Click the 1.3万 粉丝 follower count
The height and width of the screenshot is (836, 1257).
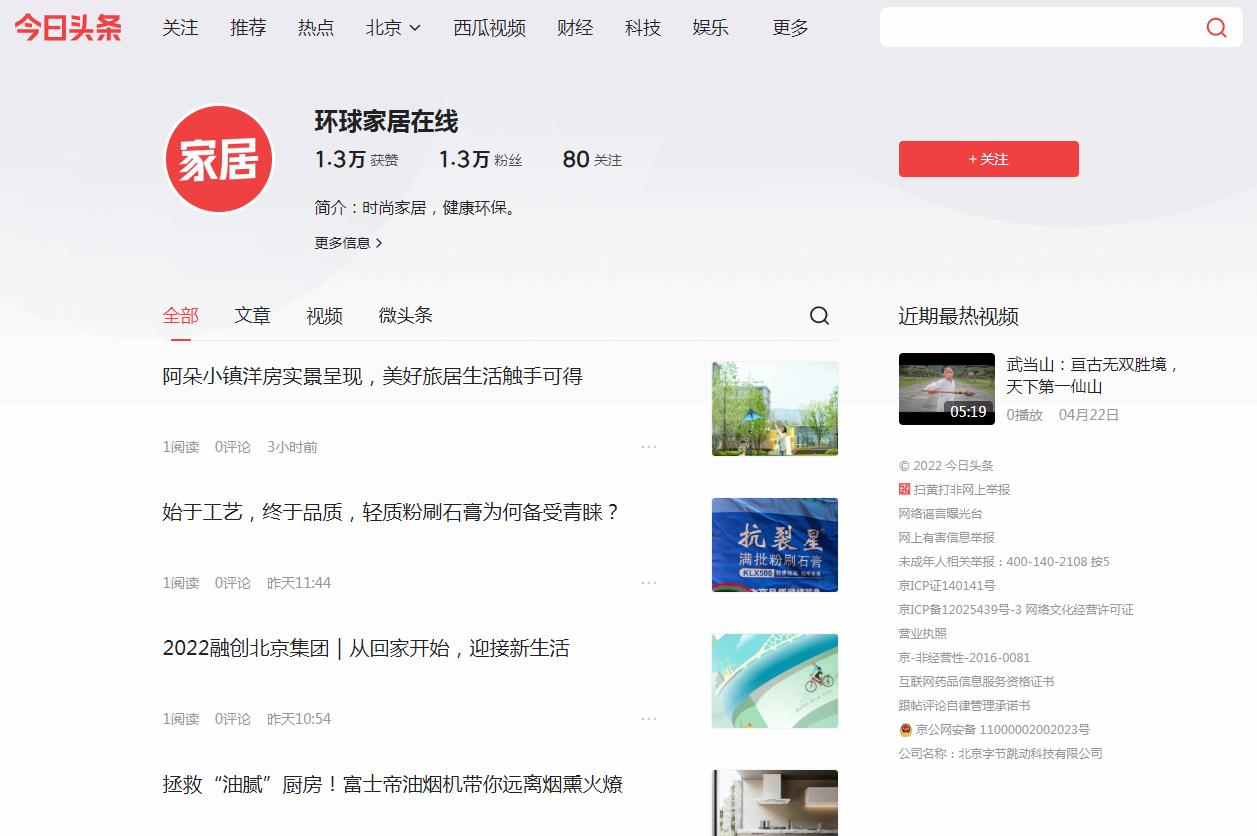[x=480, y=159]
